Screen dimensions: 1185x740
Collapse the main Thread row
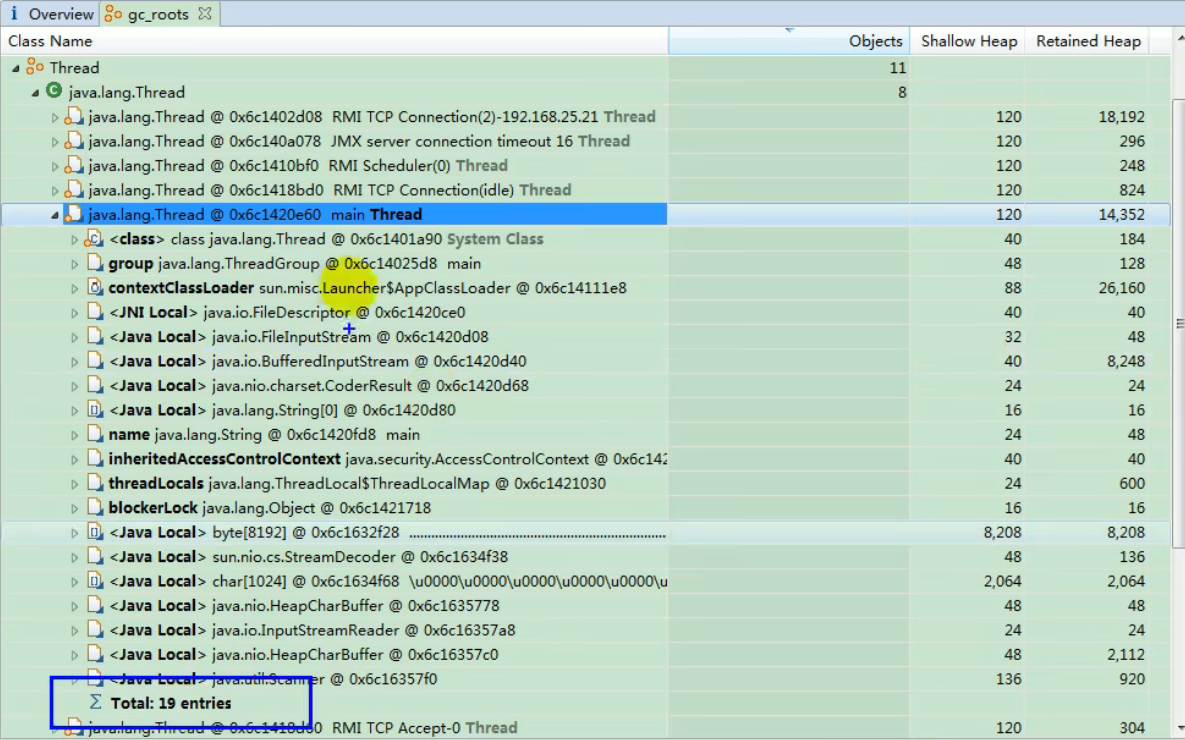pos(54,215)
